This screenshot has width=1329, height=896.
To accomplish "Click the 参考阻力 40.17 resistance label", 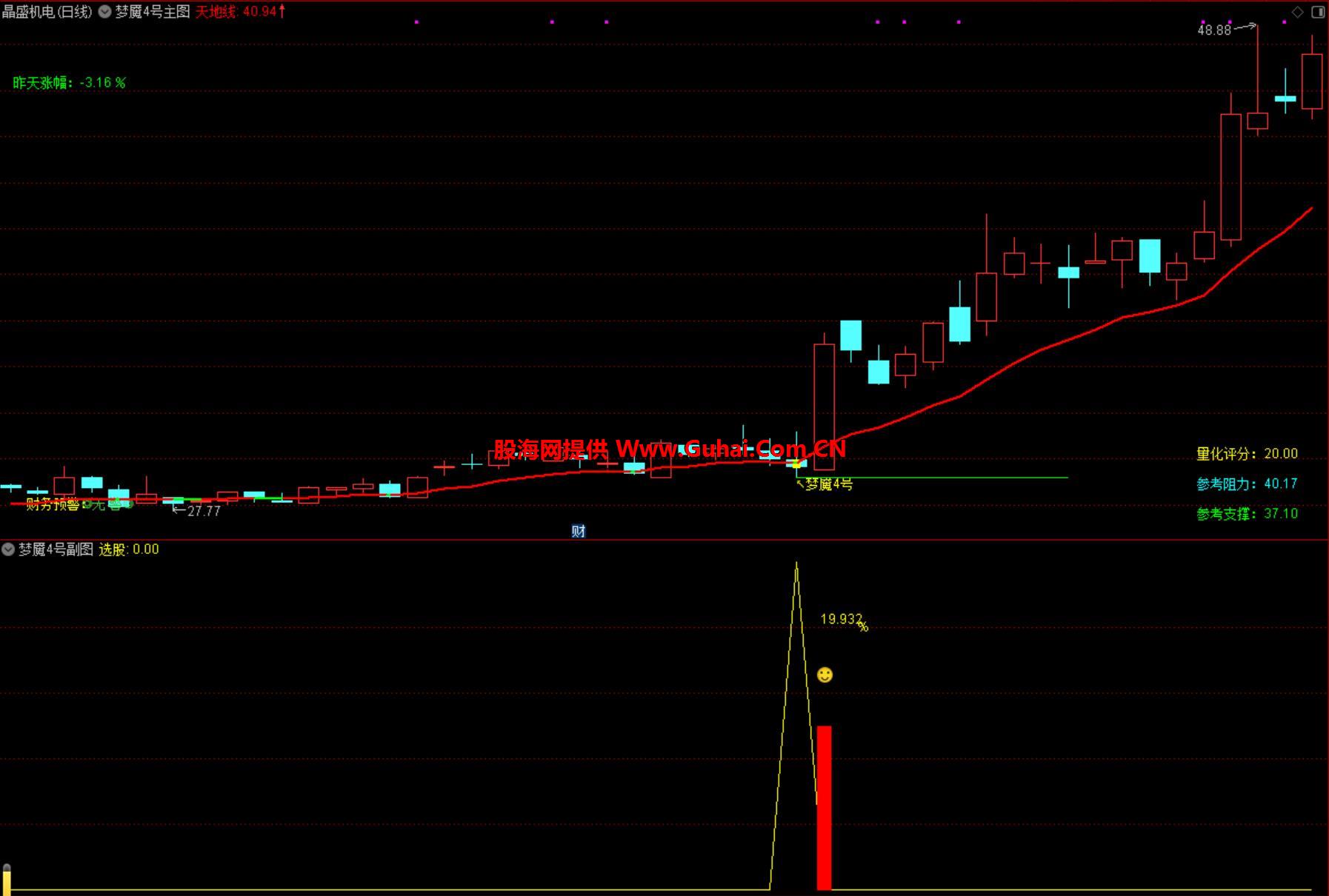I will coord(1247,484).
